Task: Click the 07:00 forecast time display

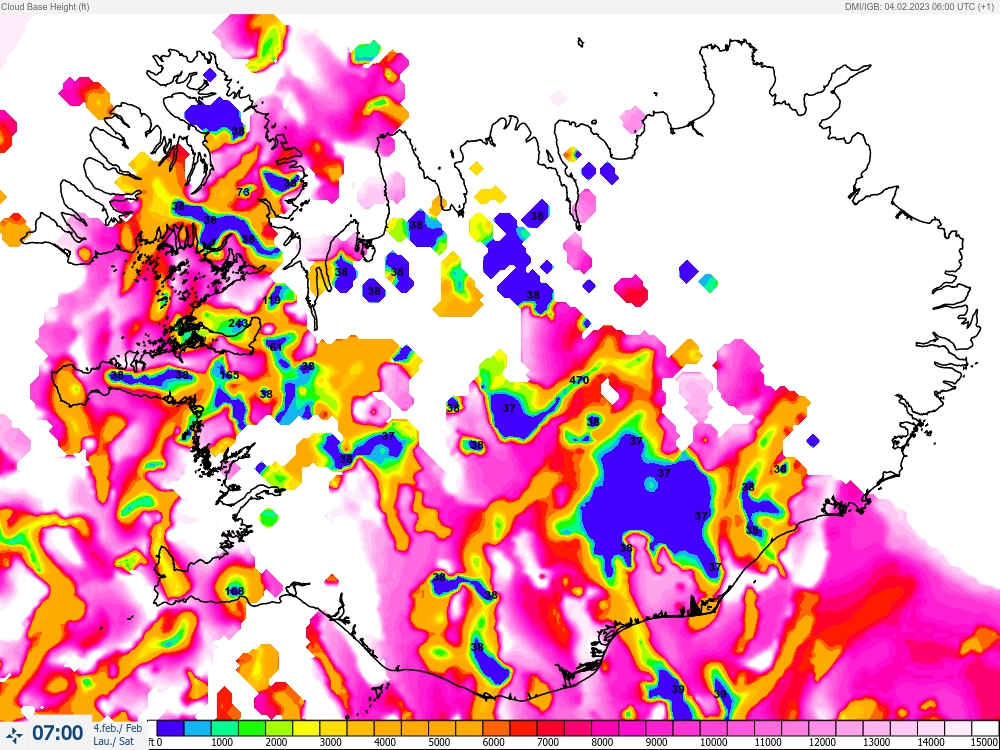Action: pos(57,733)
